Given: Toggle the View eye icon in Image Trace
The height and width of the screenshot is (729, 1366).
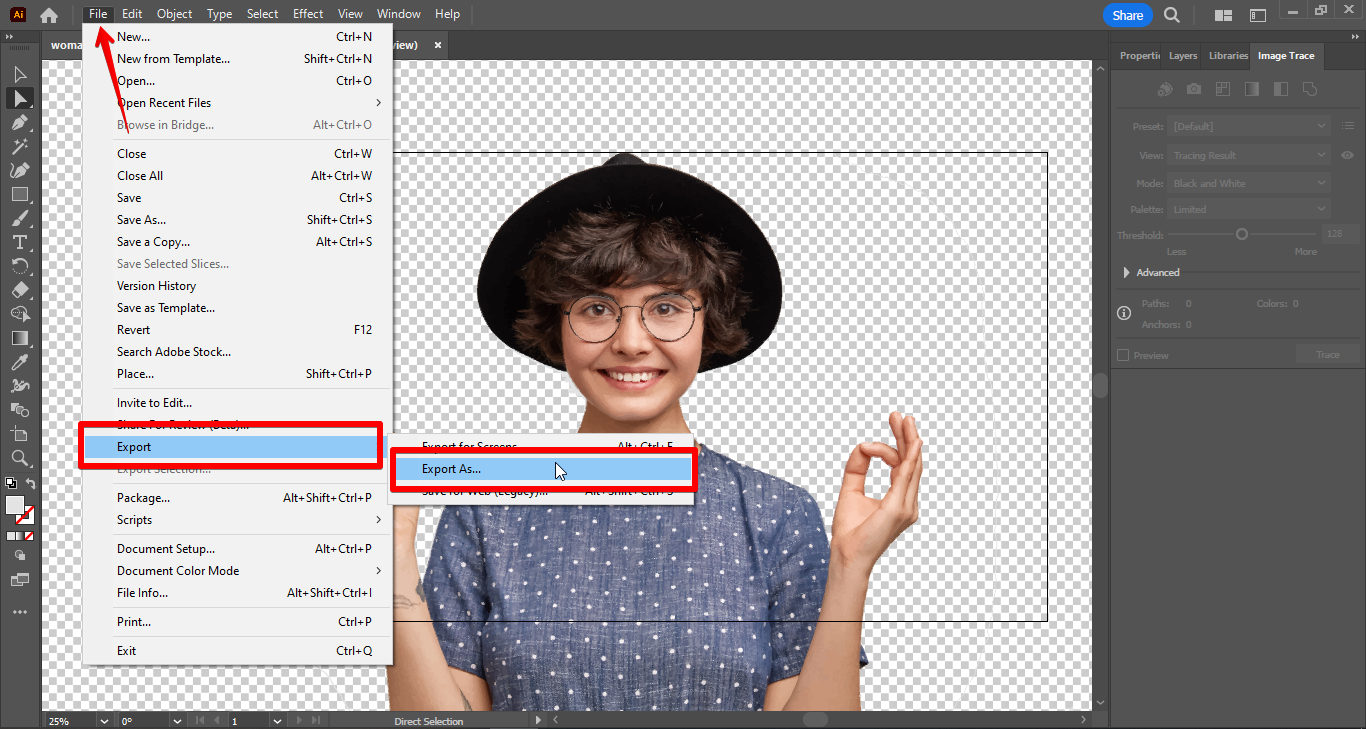Looking at the screenshot, I should point(1347,155).
